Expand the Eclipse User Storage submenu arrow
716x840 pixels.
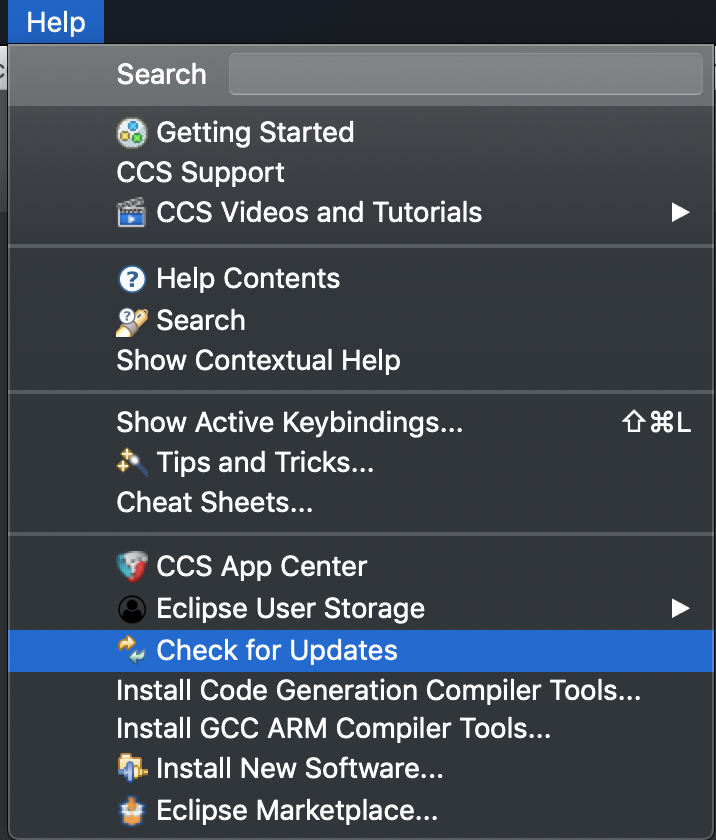coord(680,609)
